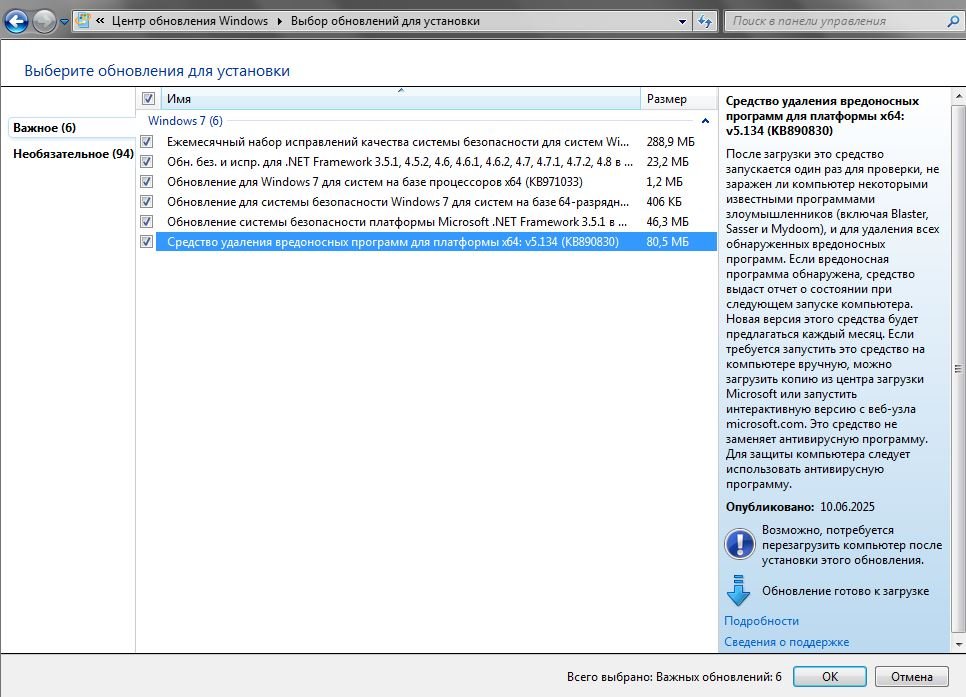Screen dimensions: 966x697
Task: Click the 'Отмена' button
Action: coord(911,676)
